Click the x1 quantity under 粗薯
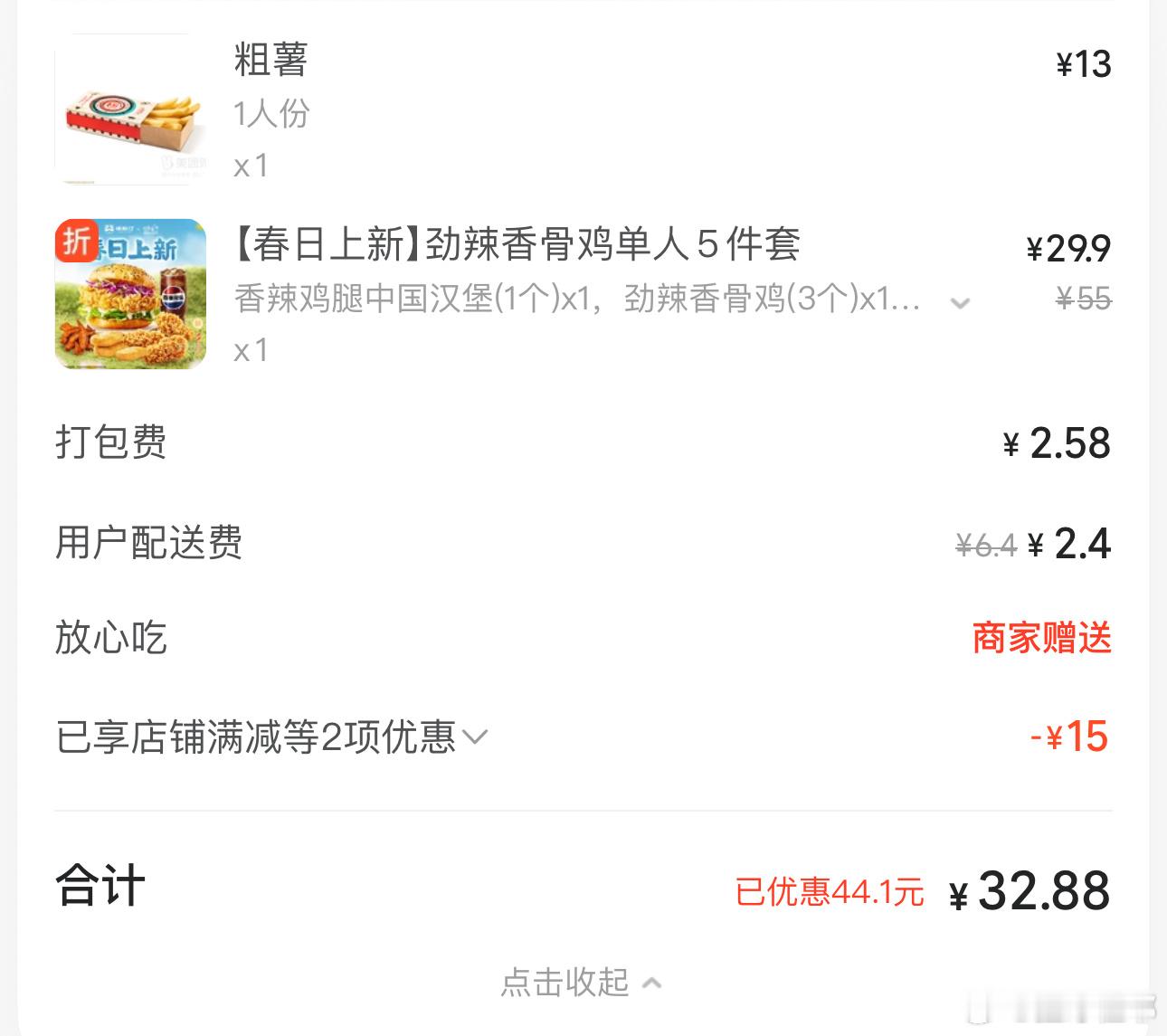The width and height of the screenshot is (1167, 1036). [x=251, y=166]
